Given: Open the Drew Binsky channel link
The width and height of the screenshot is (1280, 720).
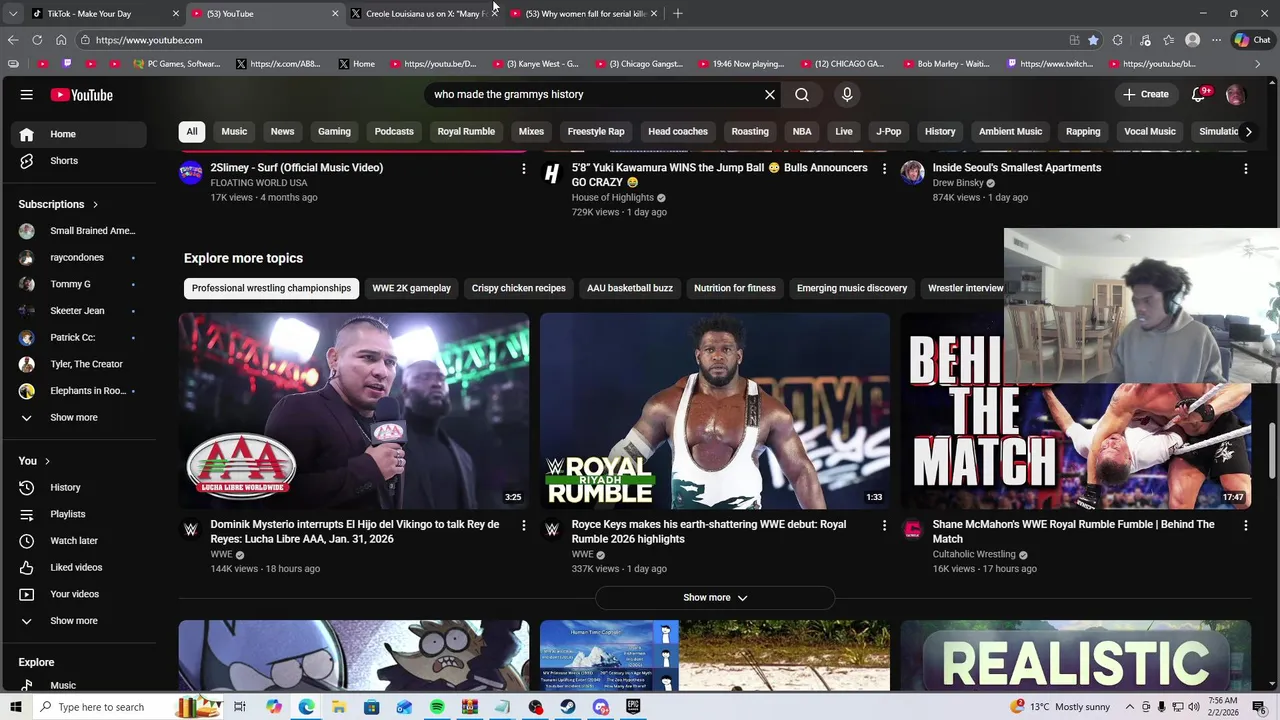Looking at the screenshot, I should point(958,183).
